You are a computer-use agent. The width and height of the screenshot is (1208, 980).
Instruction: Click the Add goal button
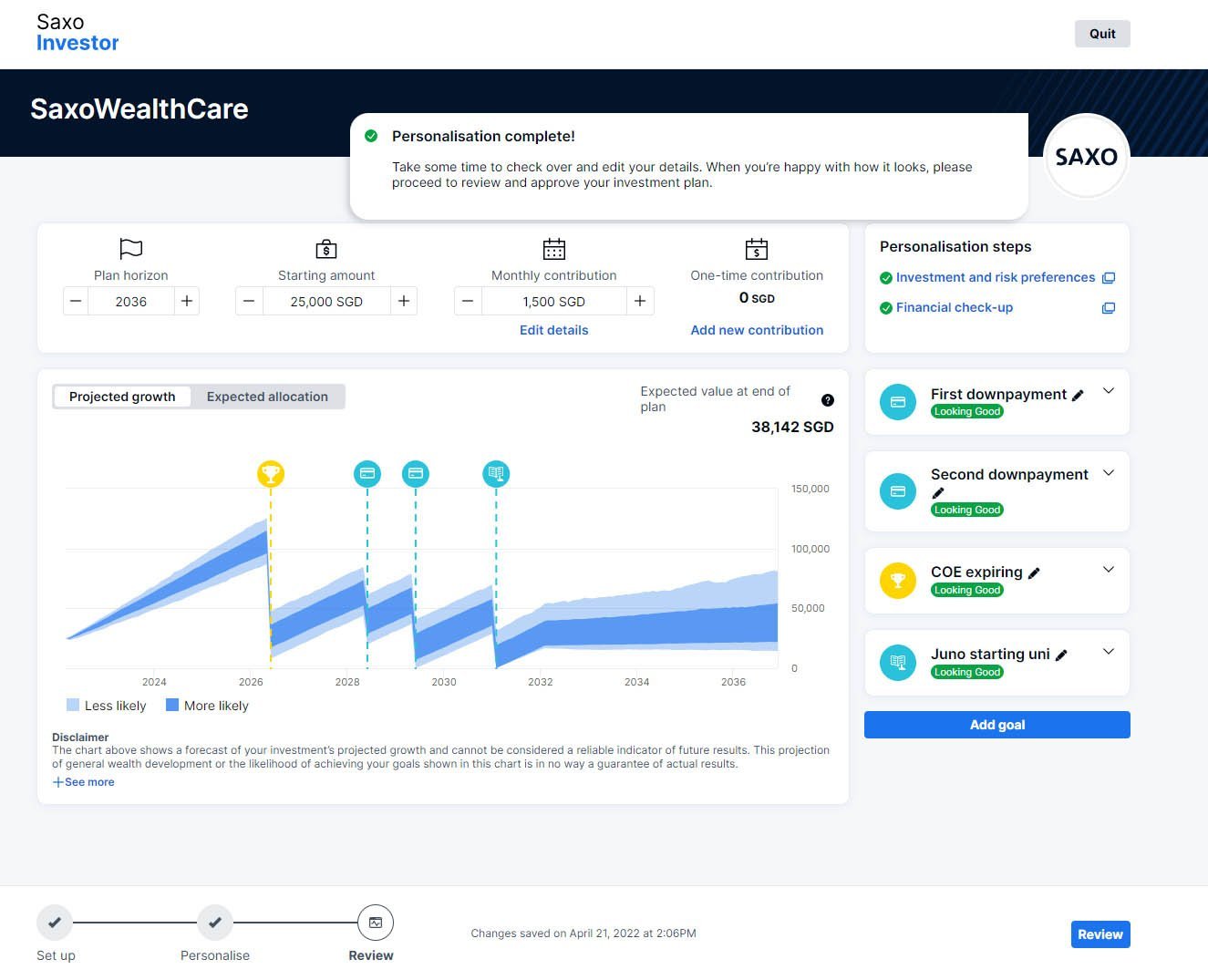tap(997, 725)
